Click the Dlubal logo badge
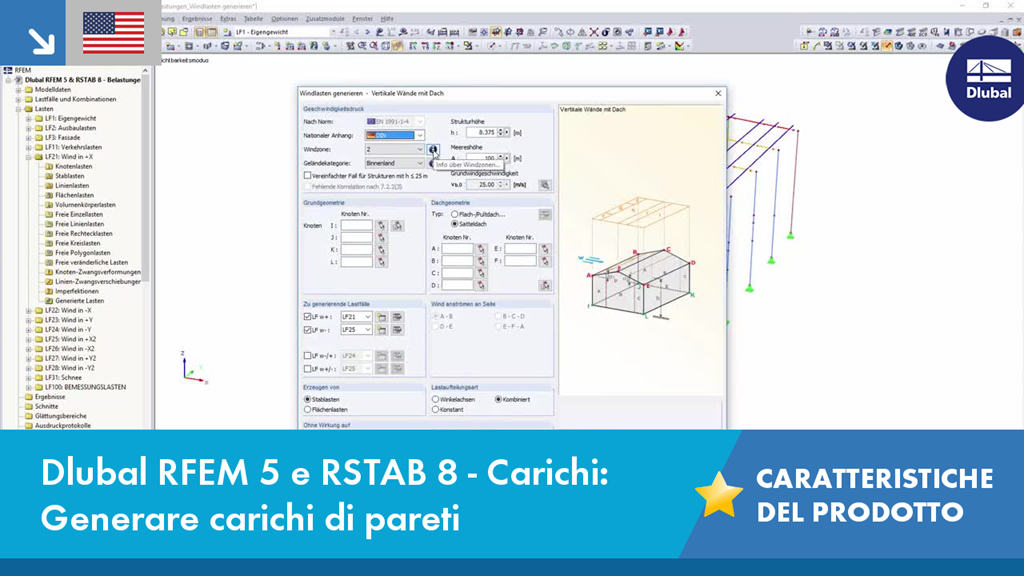1024x576 pixels. tap(988, 78)
